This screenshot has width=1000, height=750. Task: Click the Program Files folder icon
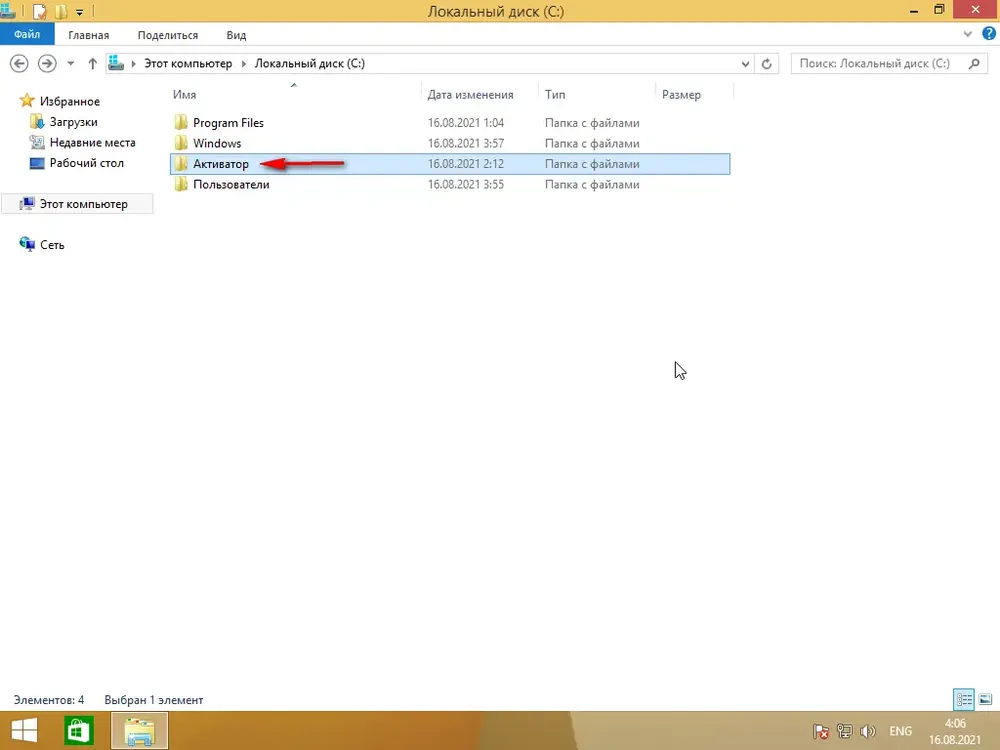tap(181, 122)
